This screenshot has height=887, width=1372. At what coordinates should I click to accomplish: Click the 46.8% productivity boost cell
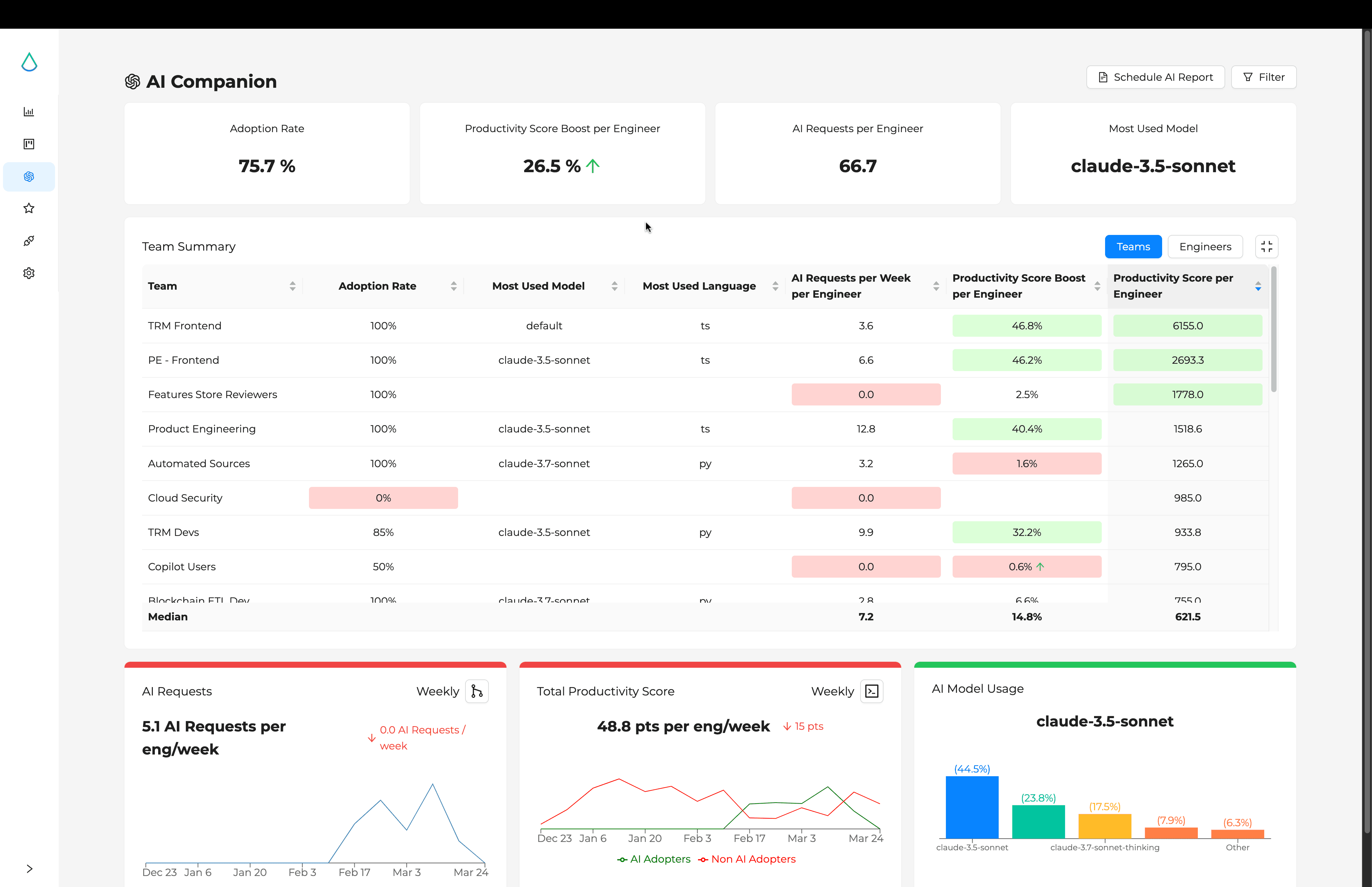point(1027,326)
